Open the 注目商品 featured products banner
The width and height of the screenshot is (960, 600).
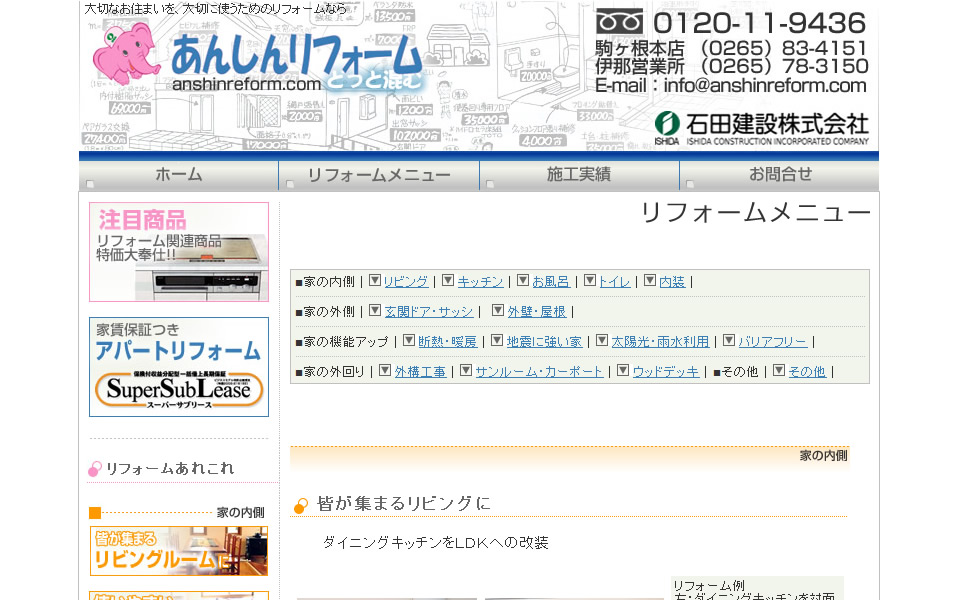(x=179, y=252)
